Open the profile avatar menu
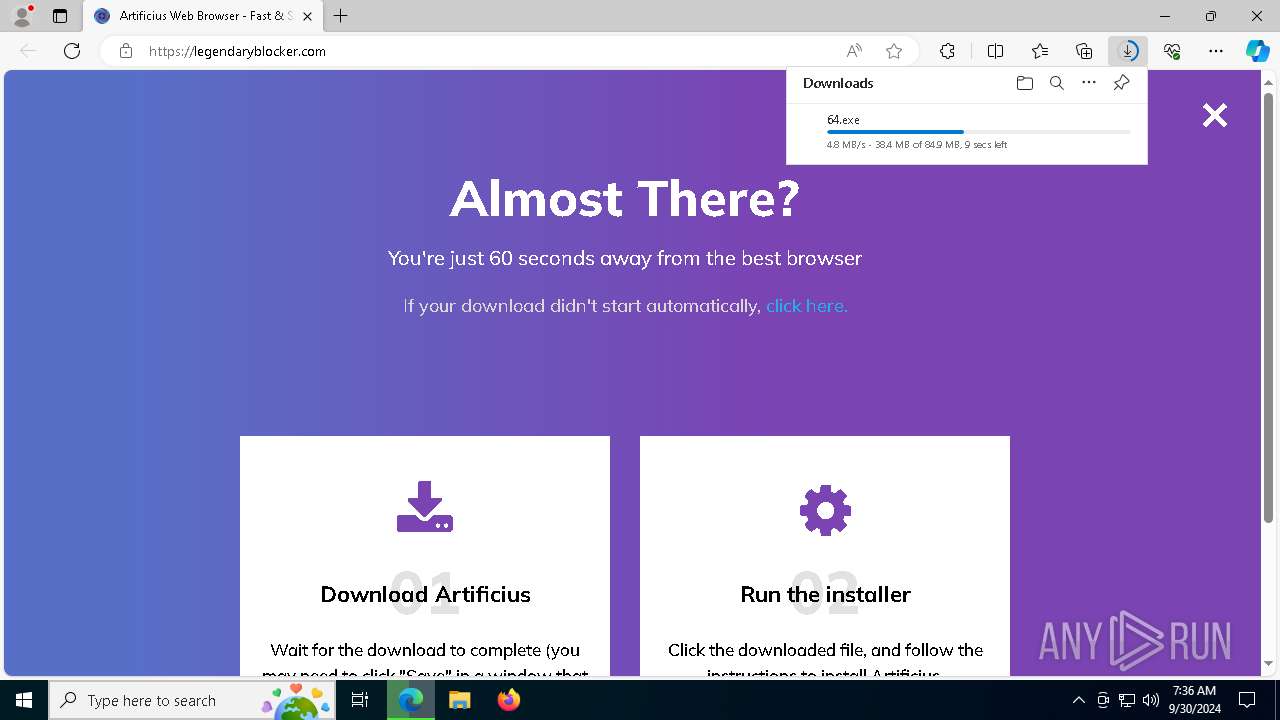This screenshot has height=720, width=1280. (x=22, y=16)
